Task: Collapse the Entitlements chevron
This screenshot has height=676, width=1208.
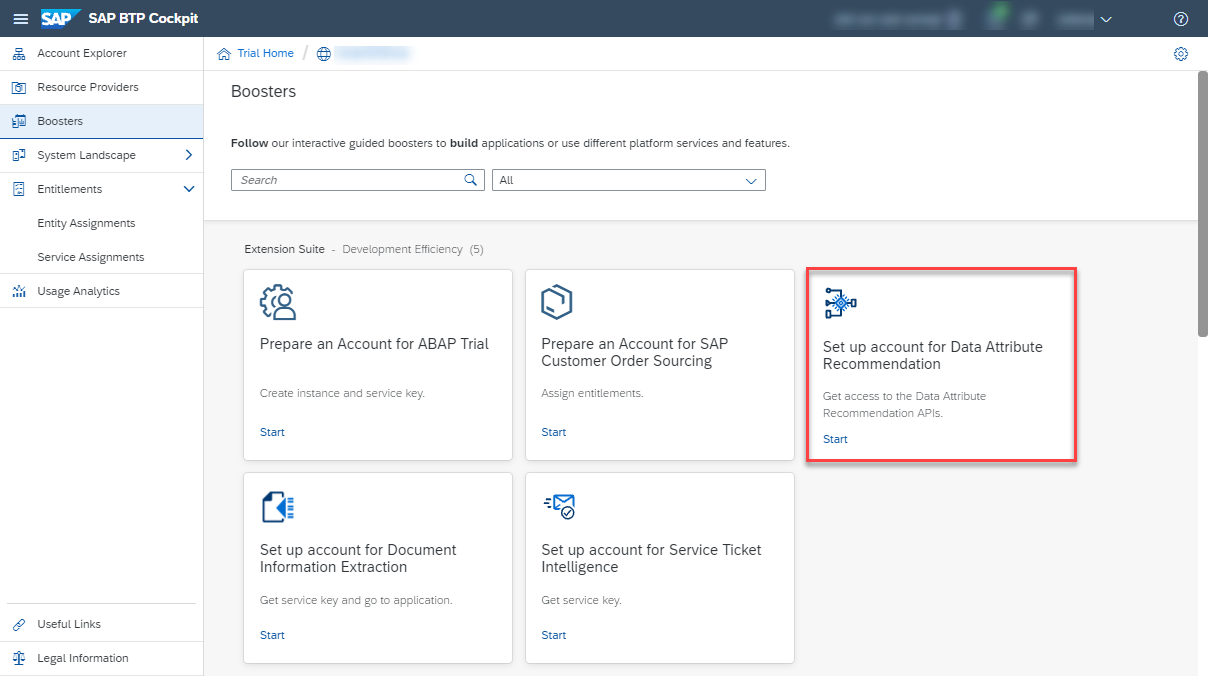Action: (188, 189)
